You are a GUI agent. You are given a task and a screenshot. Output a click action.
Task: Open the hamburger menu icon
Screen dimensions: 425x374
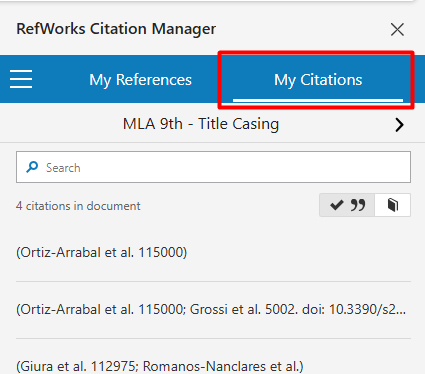click(x=21, y=79)
